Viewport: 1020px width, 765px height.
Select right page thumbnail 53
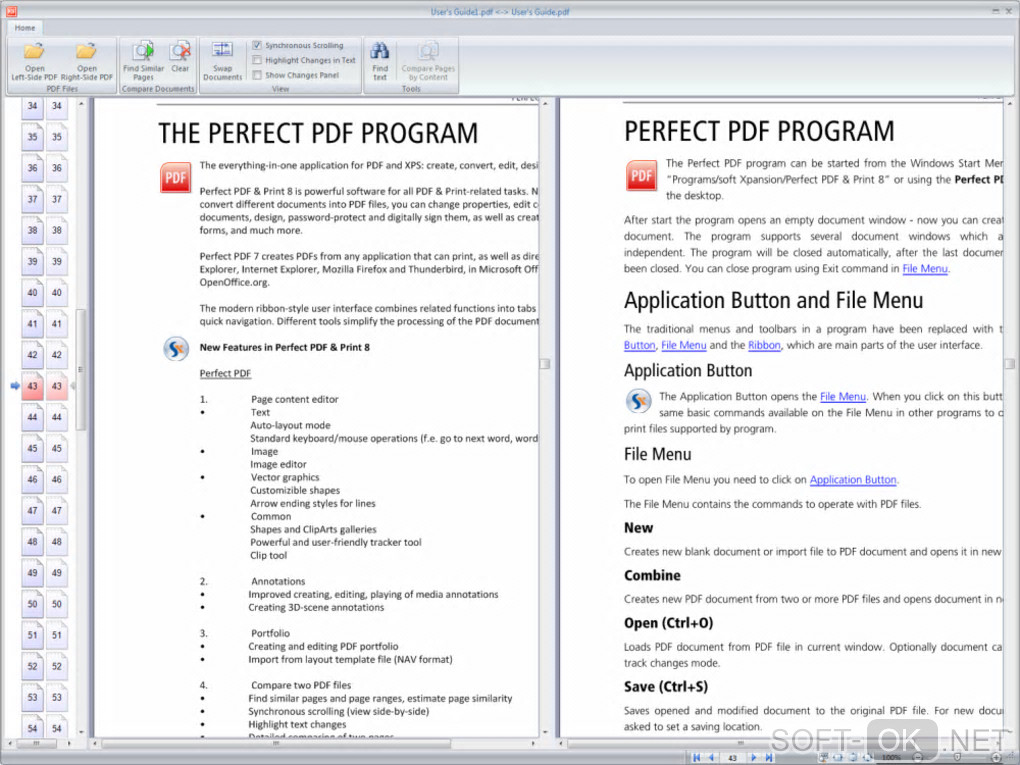coord(57,697)
